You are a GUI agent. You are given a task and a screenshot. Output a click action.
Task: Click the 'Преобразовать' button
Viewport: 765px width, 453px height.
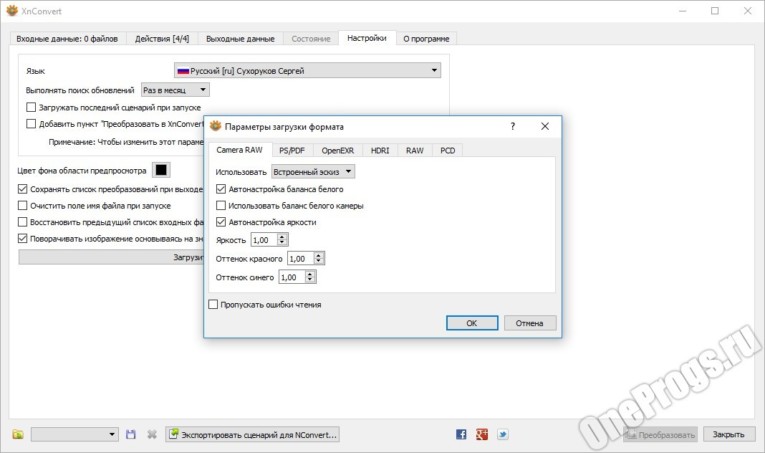pyautogui.click(x=660, y=434)
